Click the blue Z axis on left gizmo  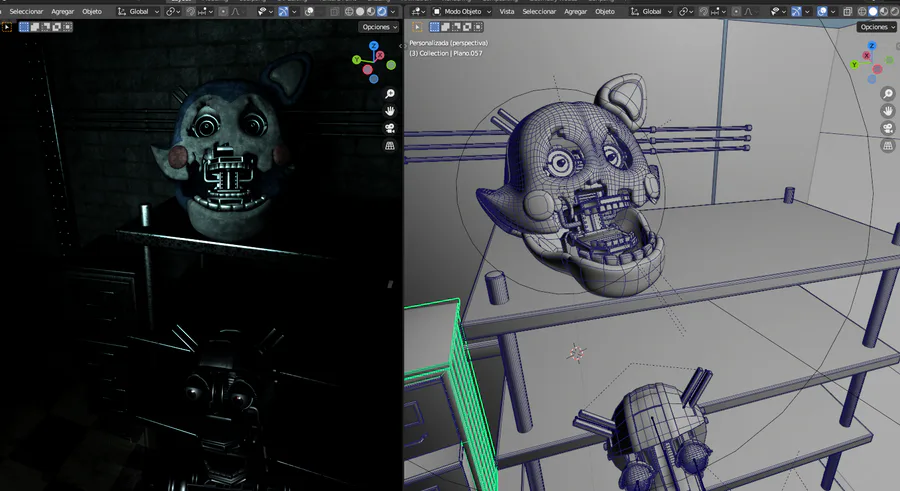coord(374,46)
